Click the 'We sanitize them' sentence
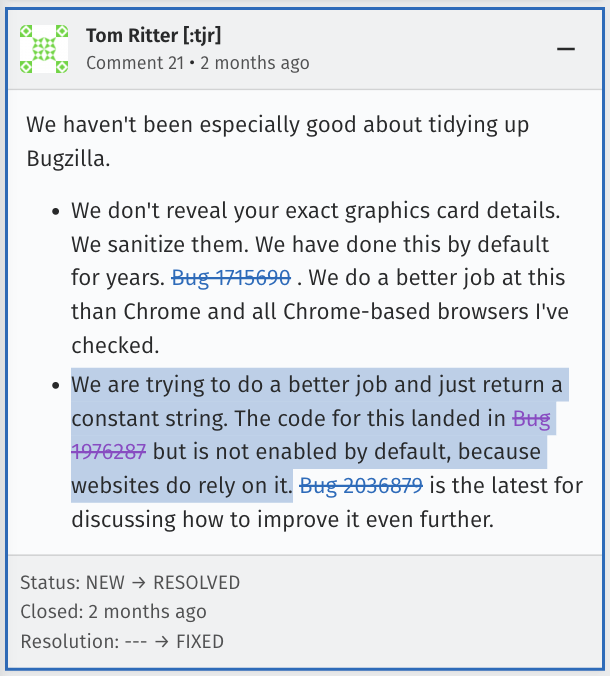The width and height of the screenshot is (610, 676). 160,244
